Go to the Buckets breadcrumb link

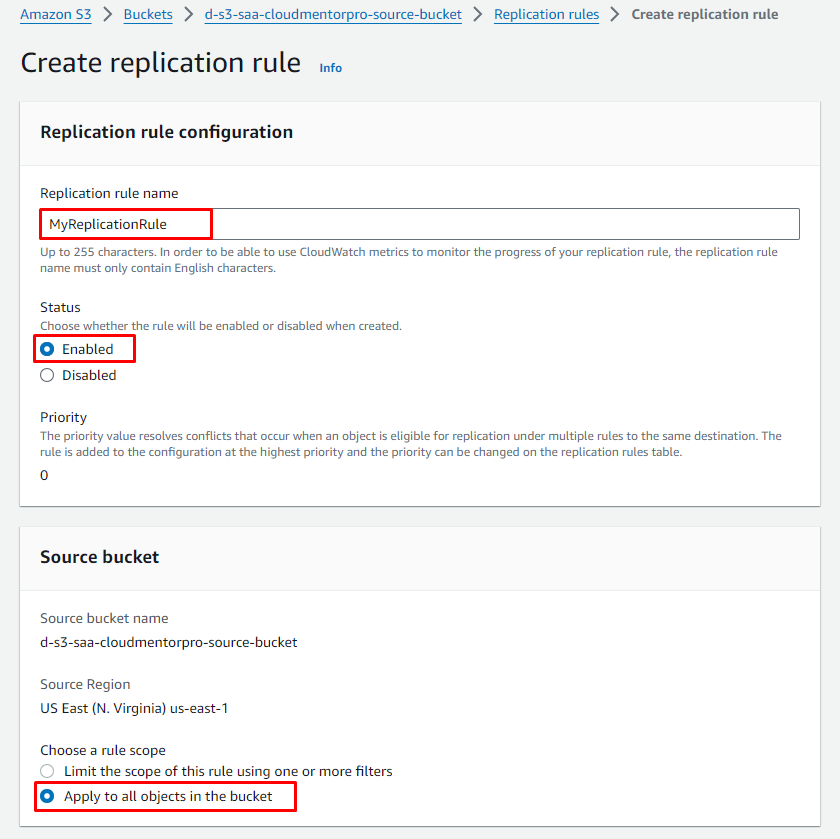tap(148, 15)
